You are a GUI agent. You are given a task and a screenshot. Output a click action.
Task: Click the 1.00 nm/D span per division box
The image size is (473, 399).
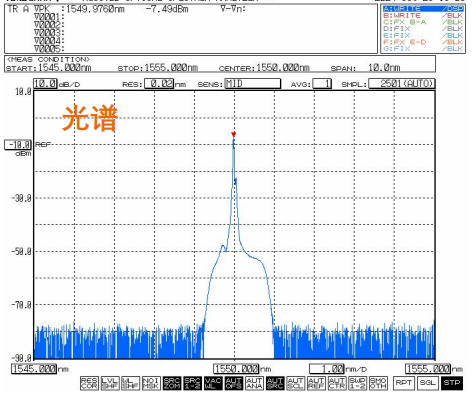pyautogui.click(x=327, y=369)
